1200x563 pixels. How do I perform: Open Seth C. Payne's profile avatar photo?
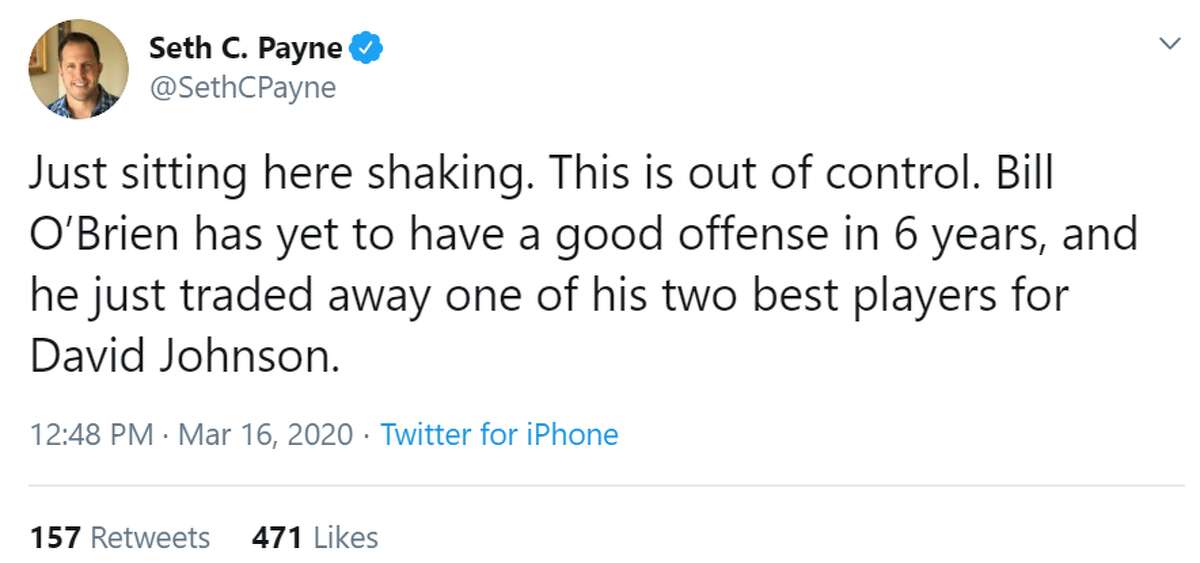coord(78,69)
